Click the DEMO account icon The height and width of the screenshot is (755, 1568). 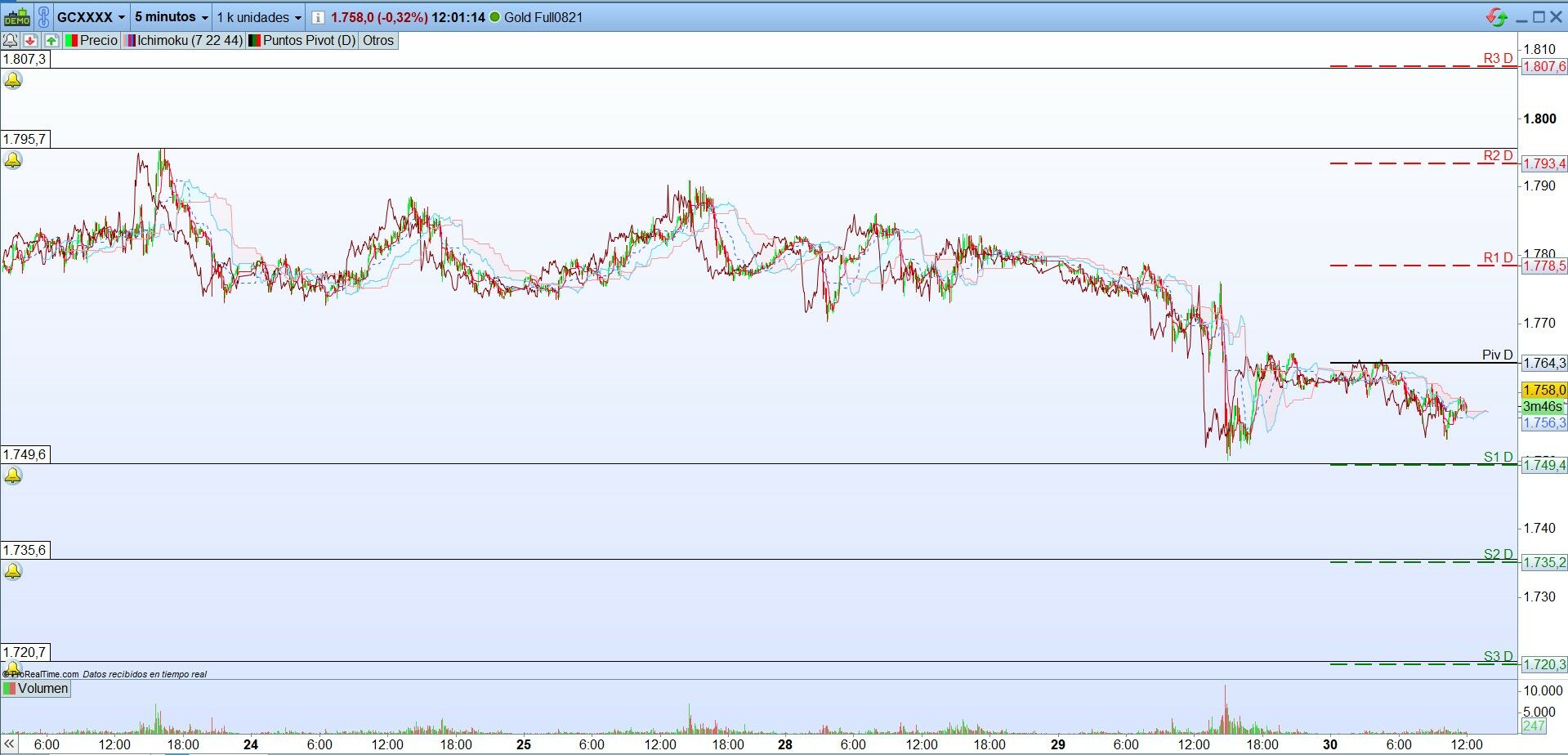click(17, 16)
